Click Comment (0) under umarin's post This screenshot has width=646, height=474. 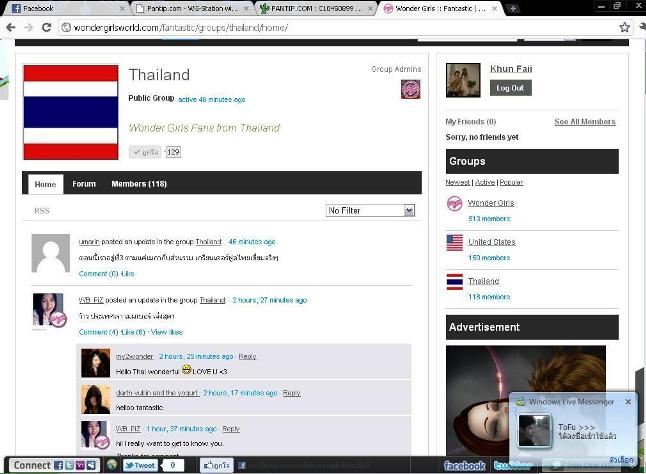pos(98,274)
